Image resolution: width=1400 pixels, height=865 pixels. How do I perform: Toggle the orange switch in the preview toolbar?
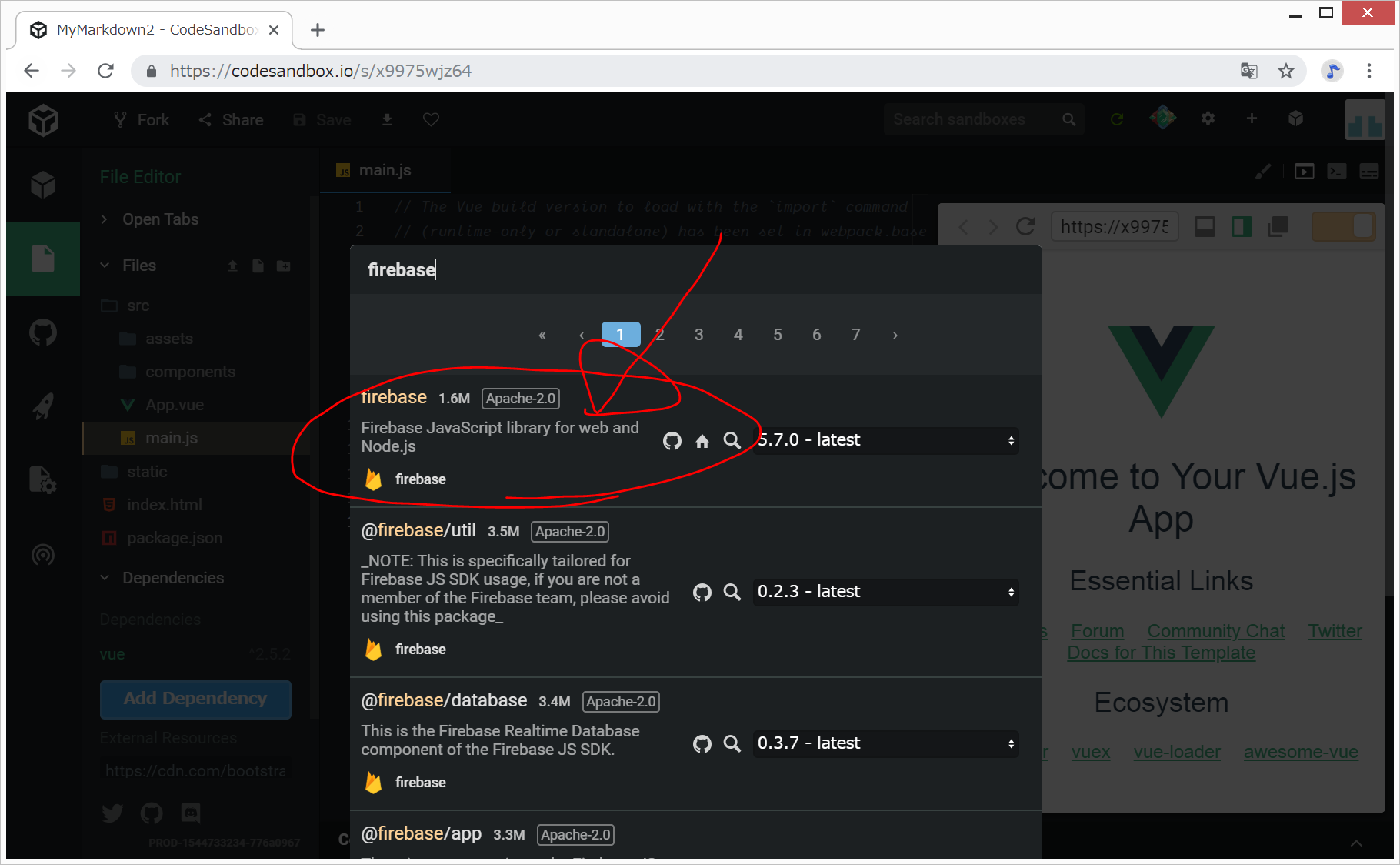pos(1343,226)
